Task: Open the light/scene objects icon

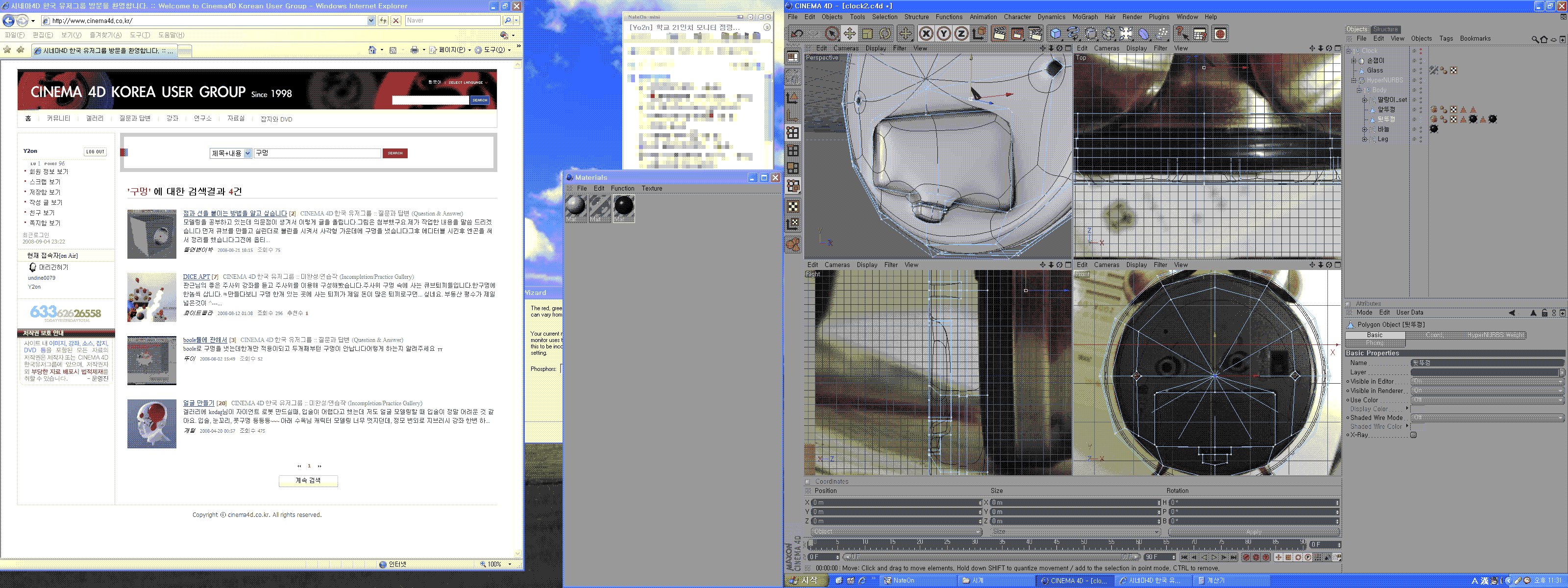Action: coord(1126,33)
